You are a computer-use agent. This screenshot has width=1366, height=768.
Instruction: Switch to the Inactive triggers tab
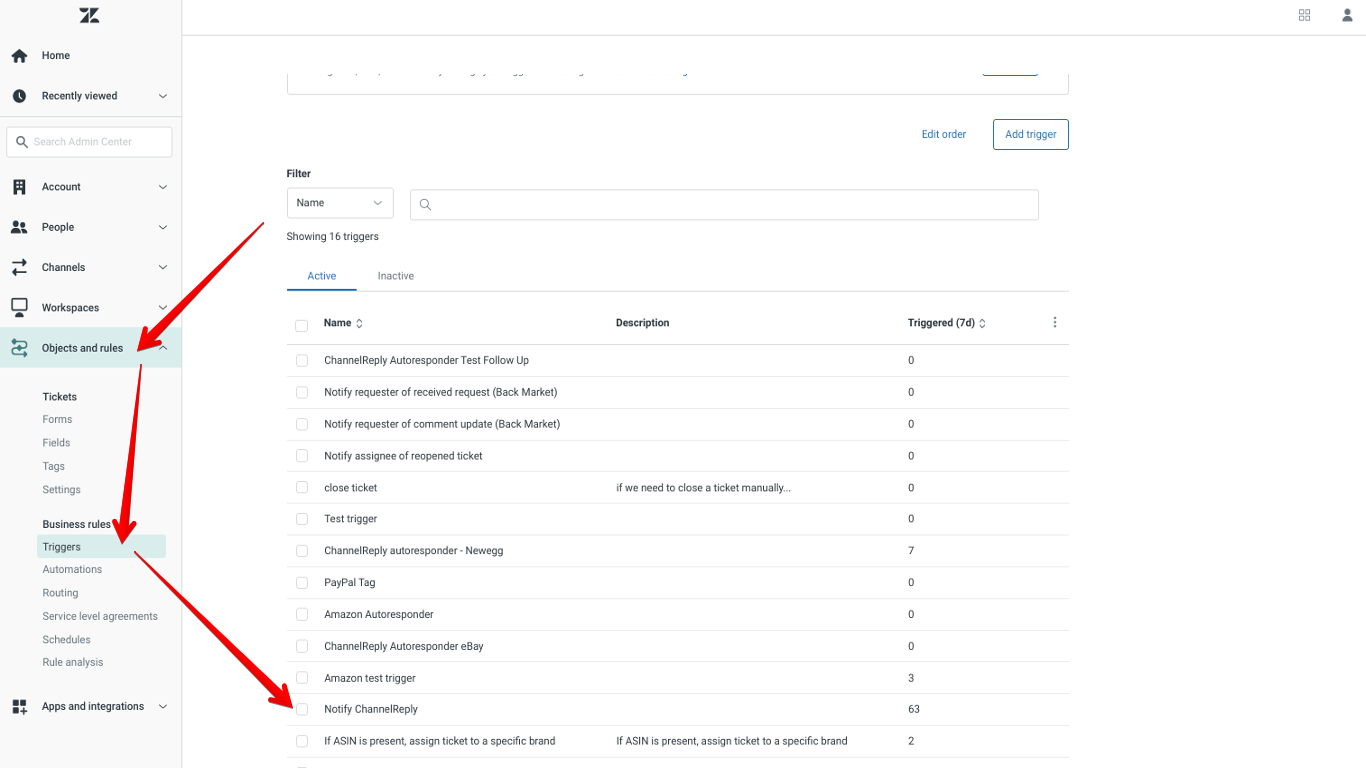(395, 275)
